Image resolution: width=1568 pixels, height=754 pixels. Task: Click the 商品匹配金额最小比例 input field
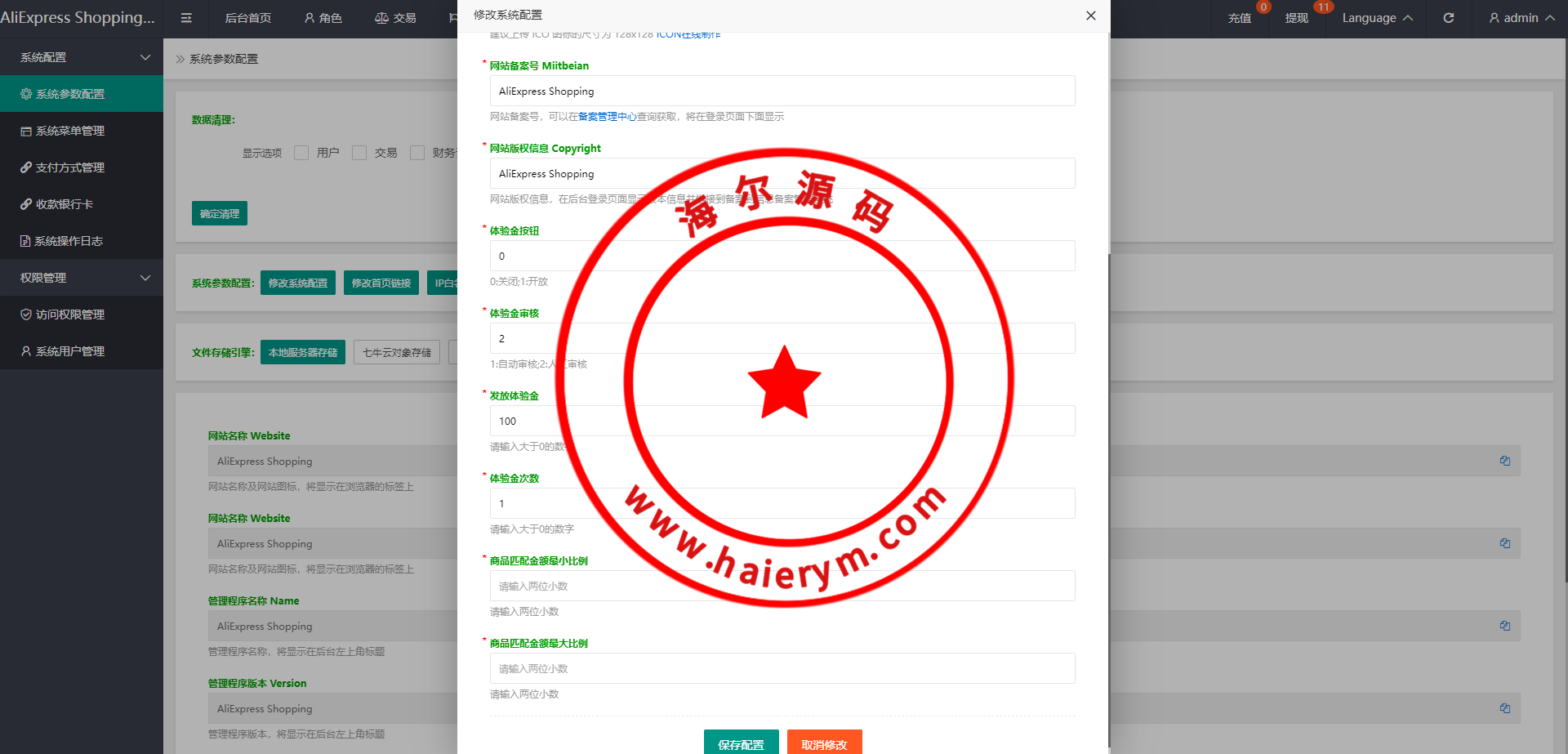[782, 586]
